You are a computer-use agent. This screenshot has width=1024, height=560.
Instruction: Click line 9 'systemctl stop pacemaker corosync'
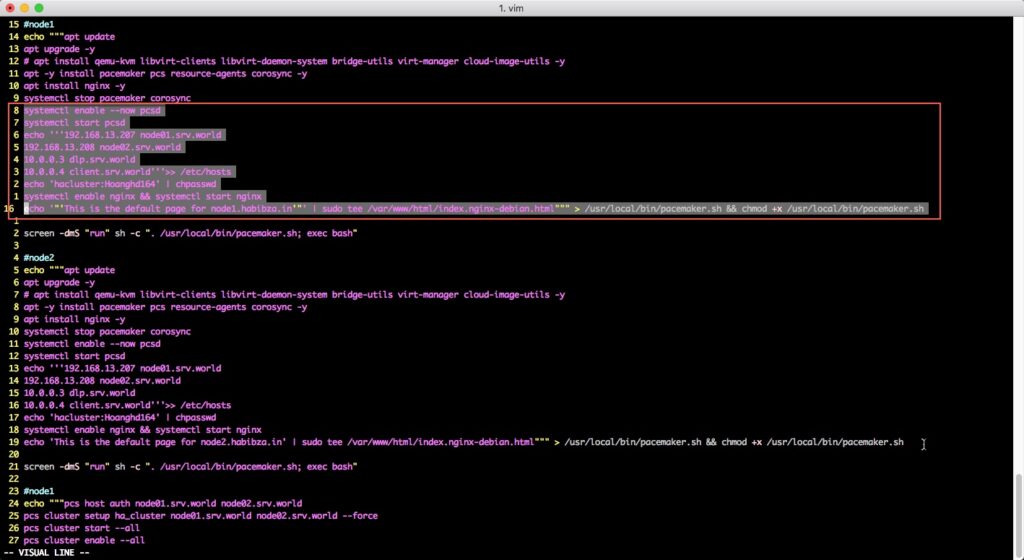tap(108, 98)
